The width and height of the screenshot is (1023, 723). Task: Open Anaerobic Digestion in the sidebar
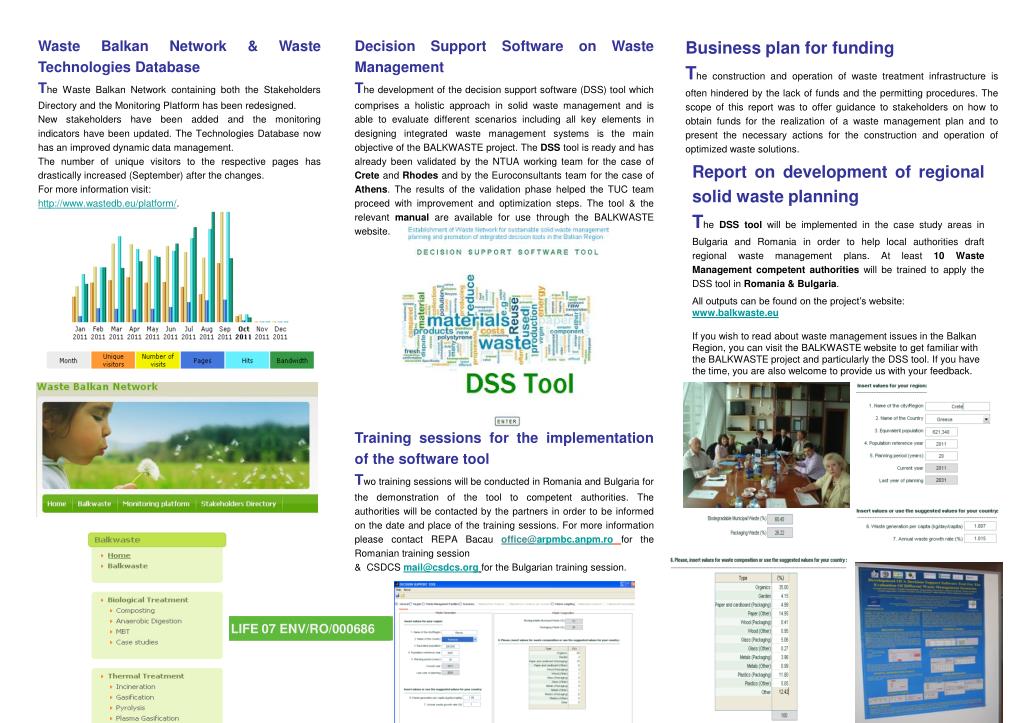pyautogui.click(x=149, y=621)
